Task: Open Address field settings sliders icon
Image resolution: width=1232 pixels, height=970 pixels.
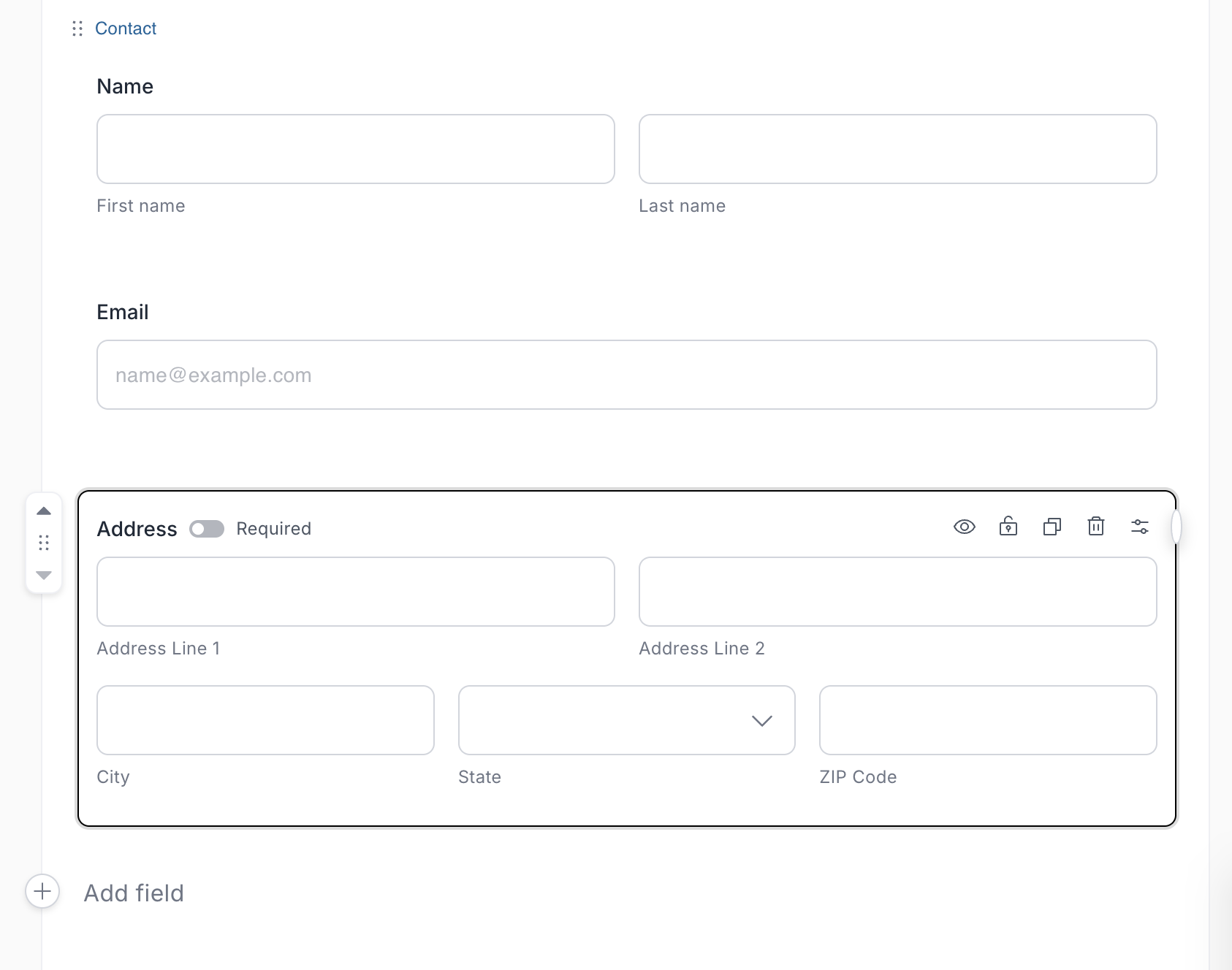Action: 1139,527
